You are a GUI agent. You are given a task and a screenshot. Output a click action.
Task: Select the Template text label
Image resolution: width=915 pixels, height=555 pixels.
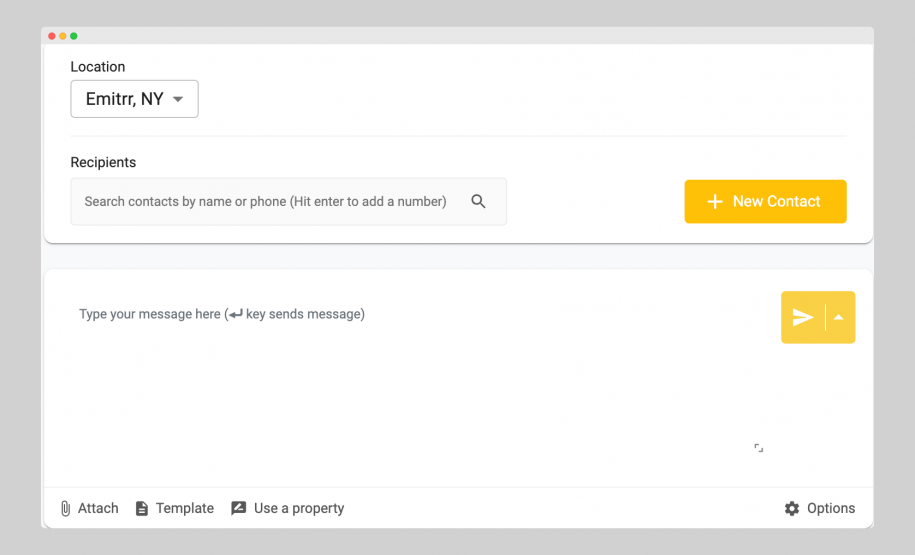click(x=185, y=508)
